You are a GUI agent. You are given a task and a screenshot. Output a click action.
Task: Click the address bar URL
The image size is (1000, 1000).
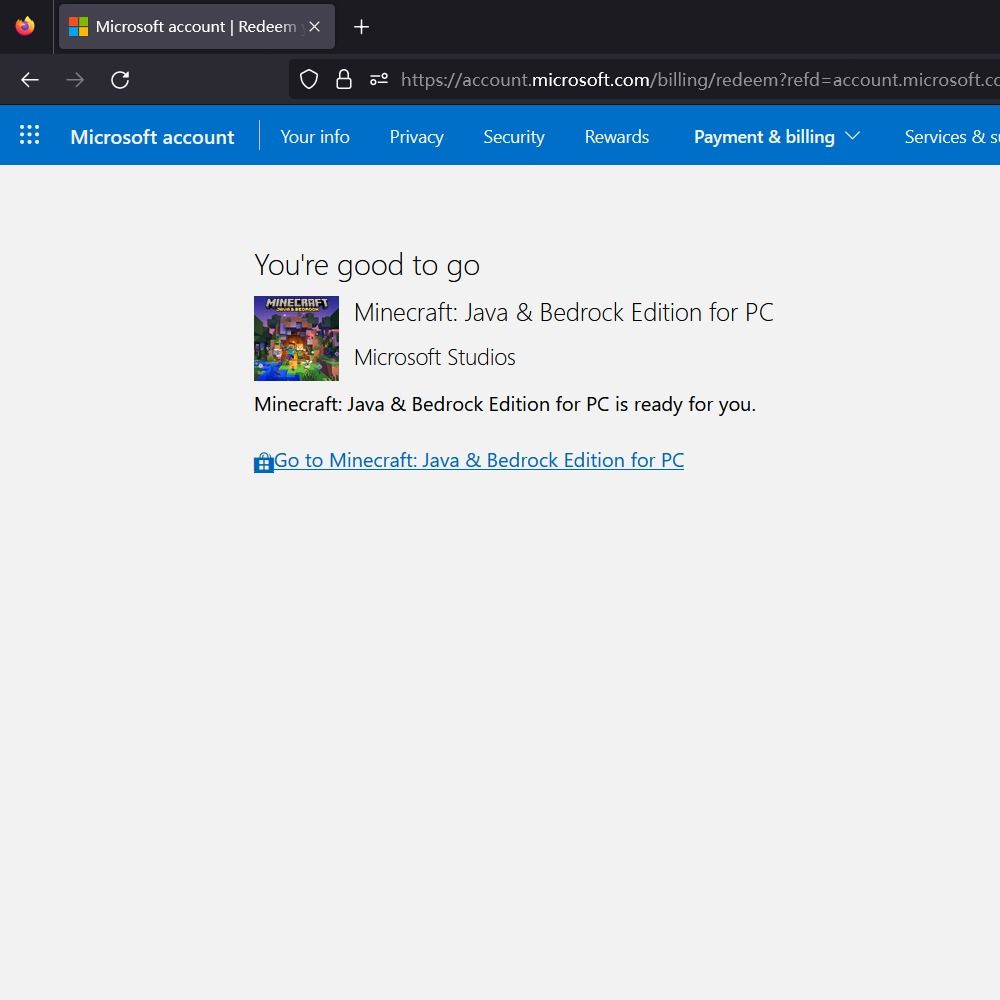click(700, 80)
